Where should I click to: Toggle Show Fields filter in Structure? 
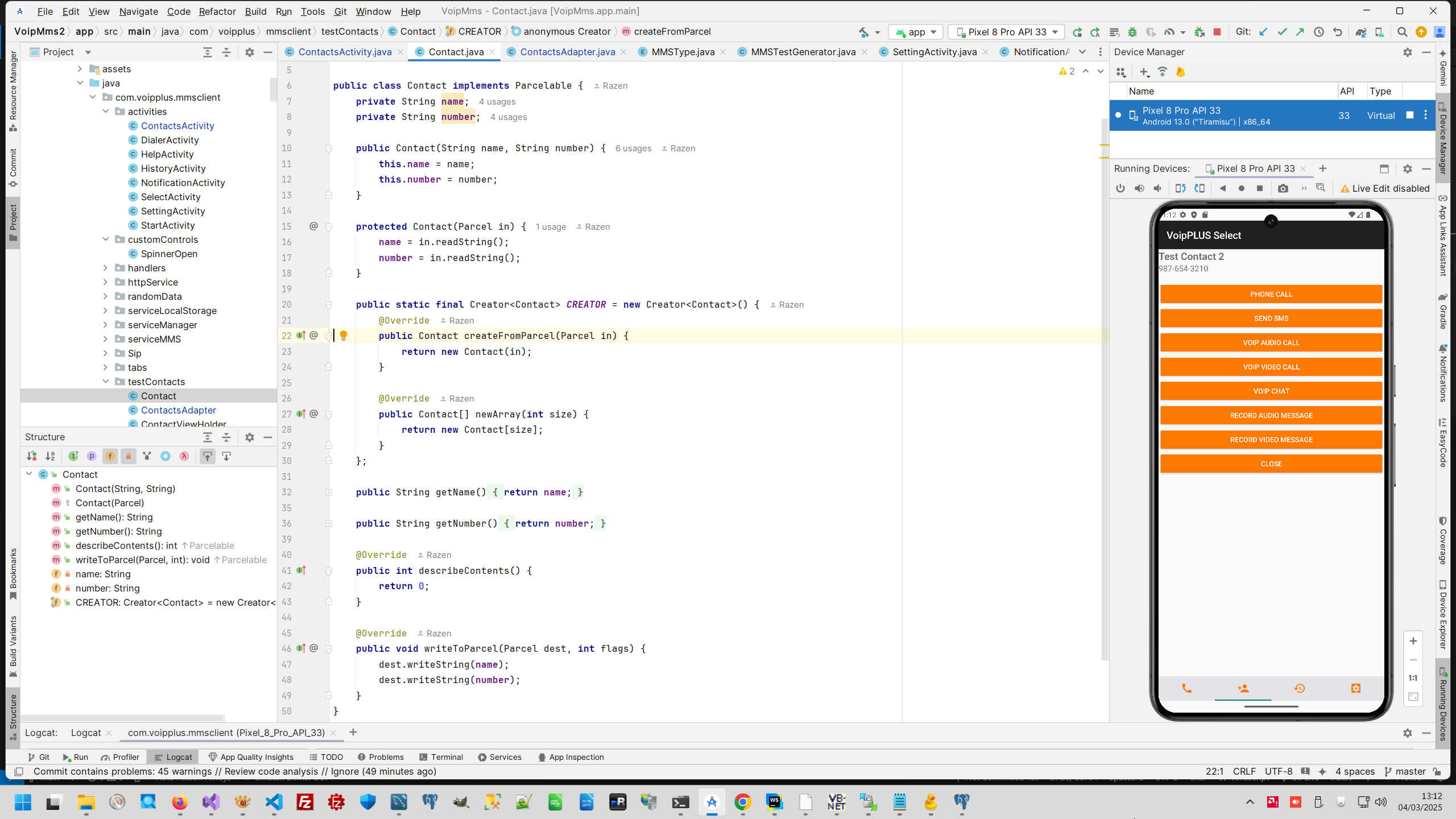[x=110, y=456]
